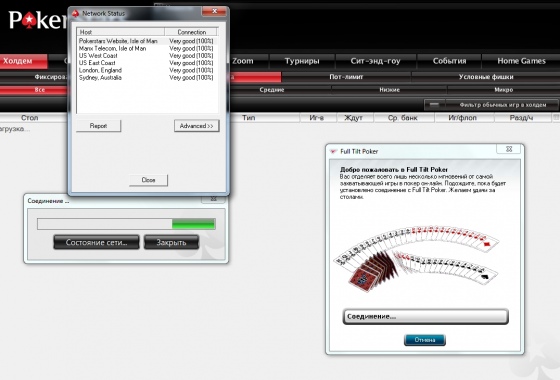The width and height of the screenshot is (560, 380).
Task: Click the Report button
Action: (98, 126)
